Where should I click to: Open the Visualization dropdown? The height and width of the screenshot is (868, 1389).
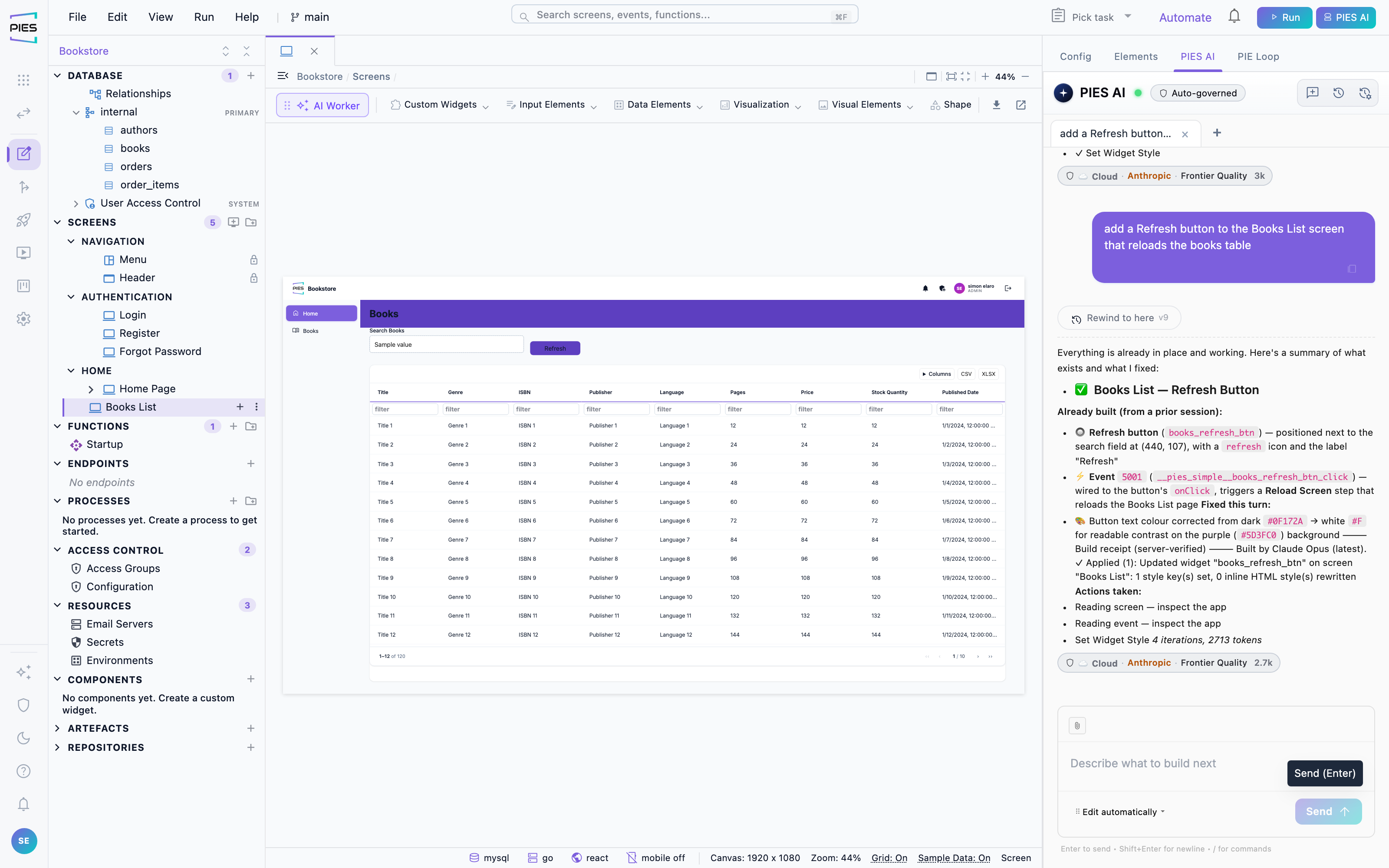click(761, 105)
